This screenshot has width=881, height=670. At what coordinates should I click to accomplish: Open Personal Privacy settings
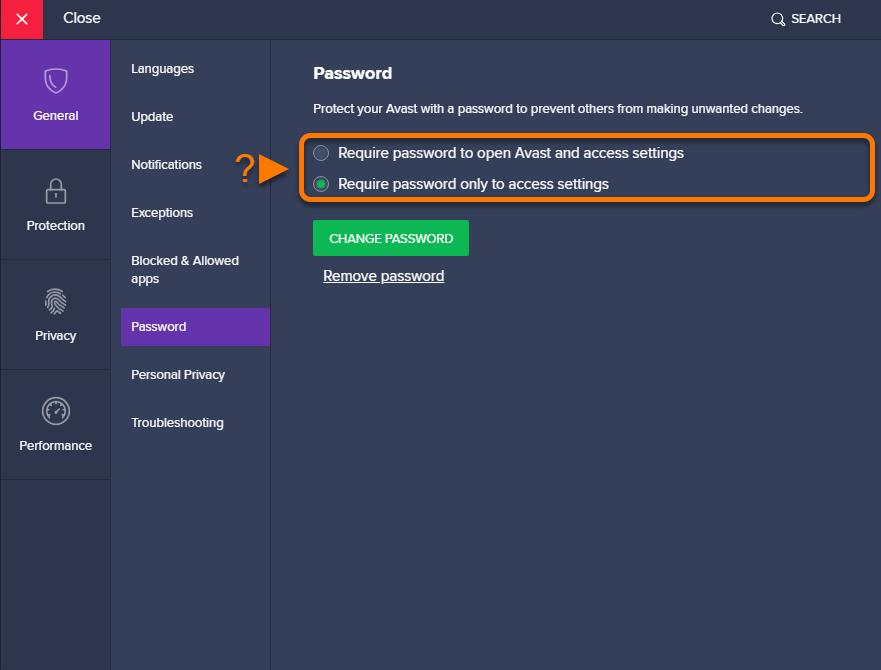(x=178, y=375)
